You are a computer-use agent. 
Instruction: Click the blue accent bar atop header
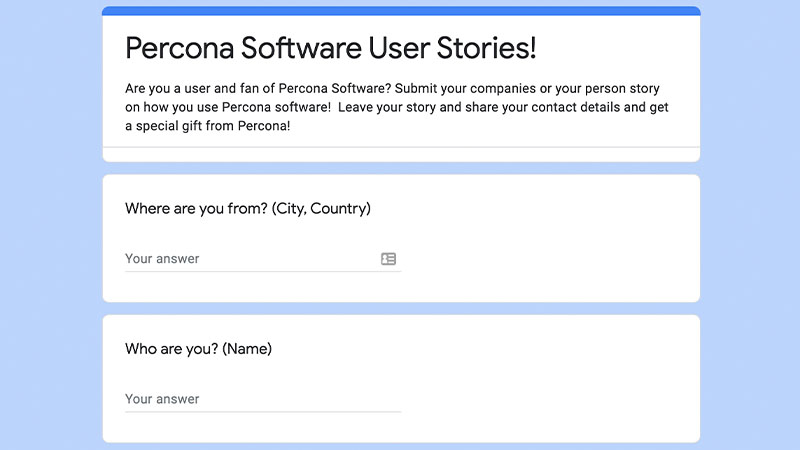pos(401,11)
